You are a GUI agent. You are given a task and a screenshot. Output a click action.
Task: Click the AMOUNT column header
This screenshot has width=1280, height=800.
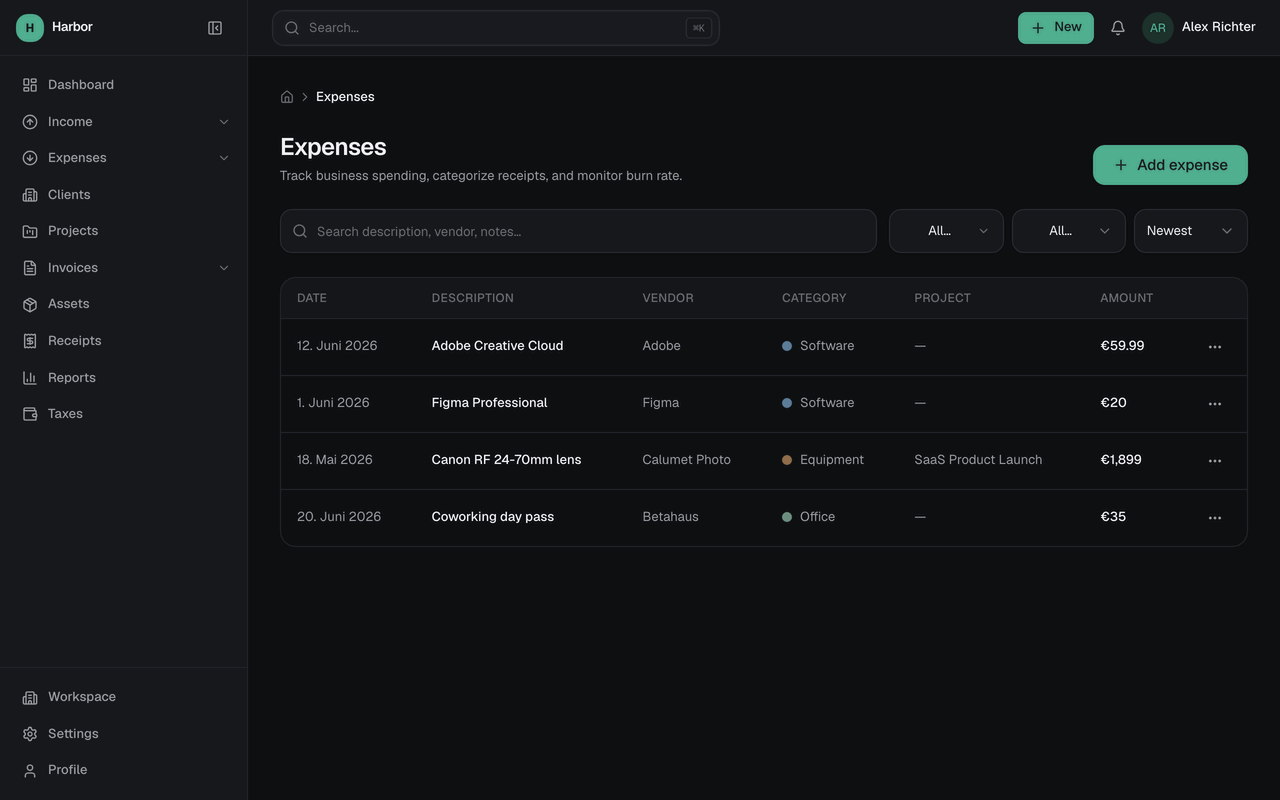click(x=1127, y=298)
